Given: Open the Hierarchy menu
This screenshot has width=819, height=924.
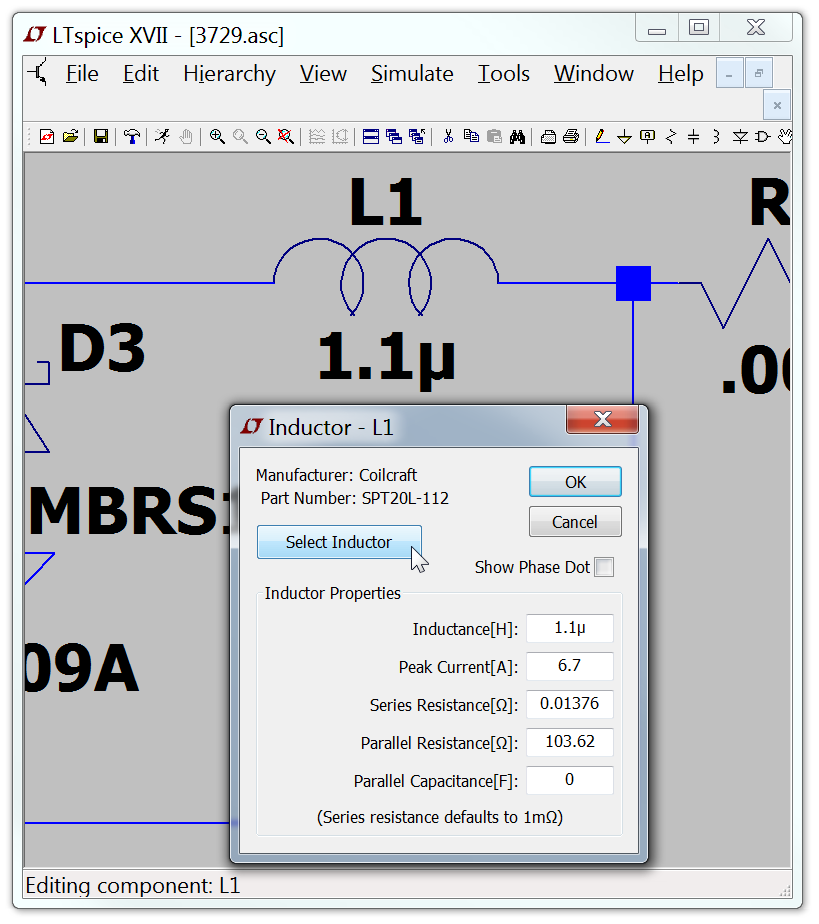Looking at the screenshot, I should (x=229, y=74).
